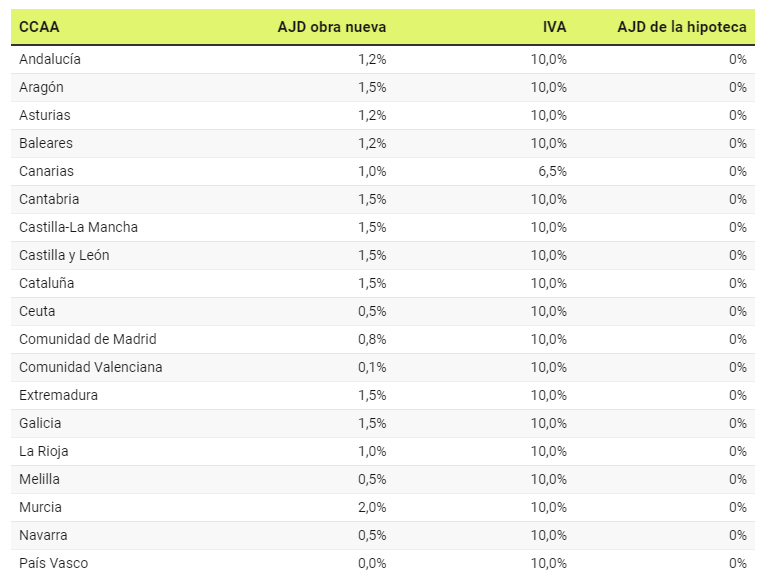
Task: Select the Navarra row label
Action: pos(43,535)
